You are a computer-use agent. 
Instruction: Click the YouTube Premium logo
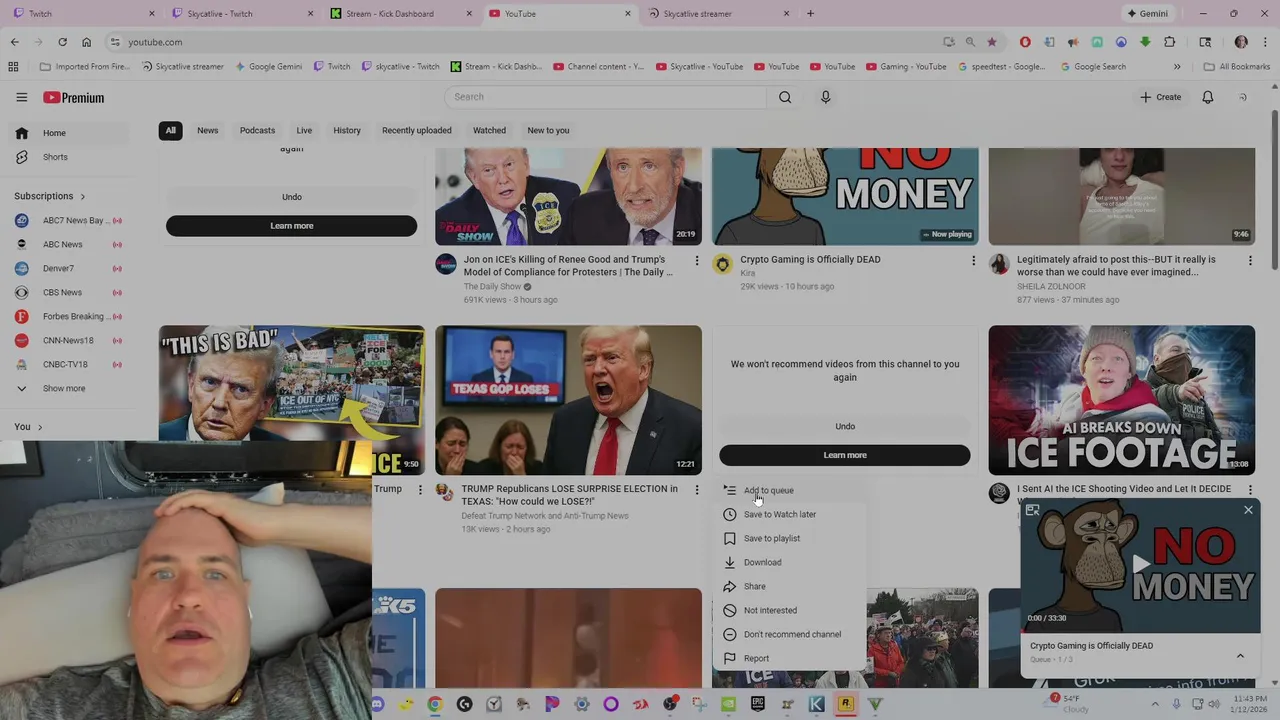coord(73,97)
